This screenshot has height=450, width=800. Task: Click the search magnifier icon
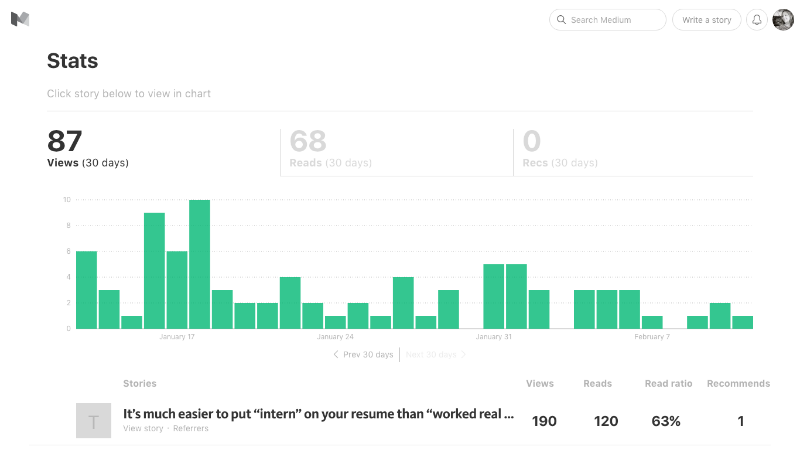(561, 20)
